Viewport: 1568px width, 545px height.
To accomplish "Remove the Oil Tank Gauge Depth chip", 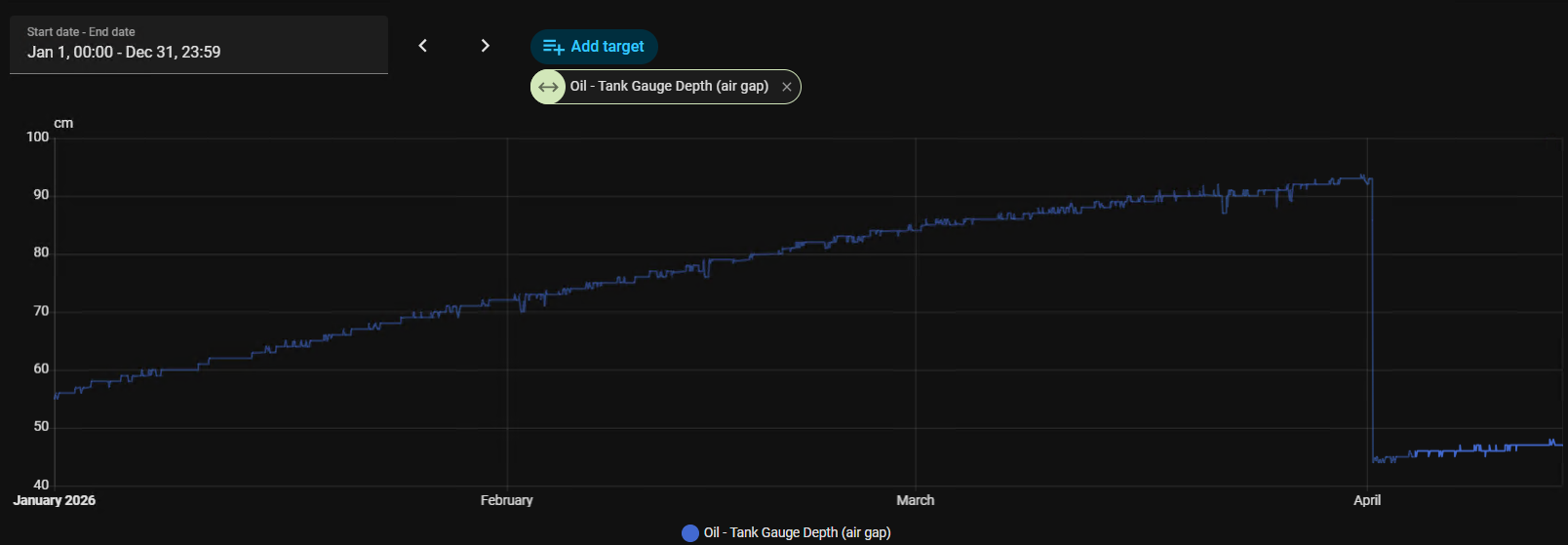I will (787, 87).
